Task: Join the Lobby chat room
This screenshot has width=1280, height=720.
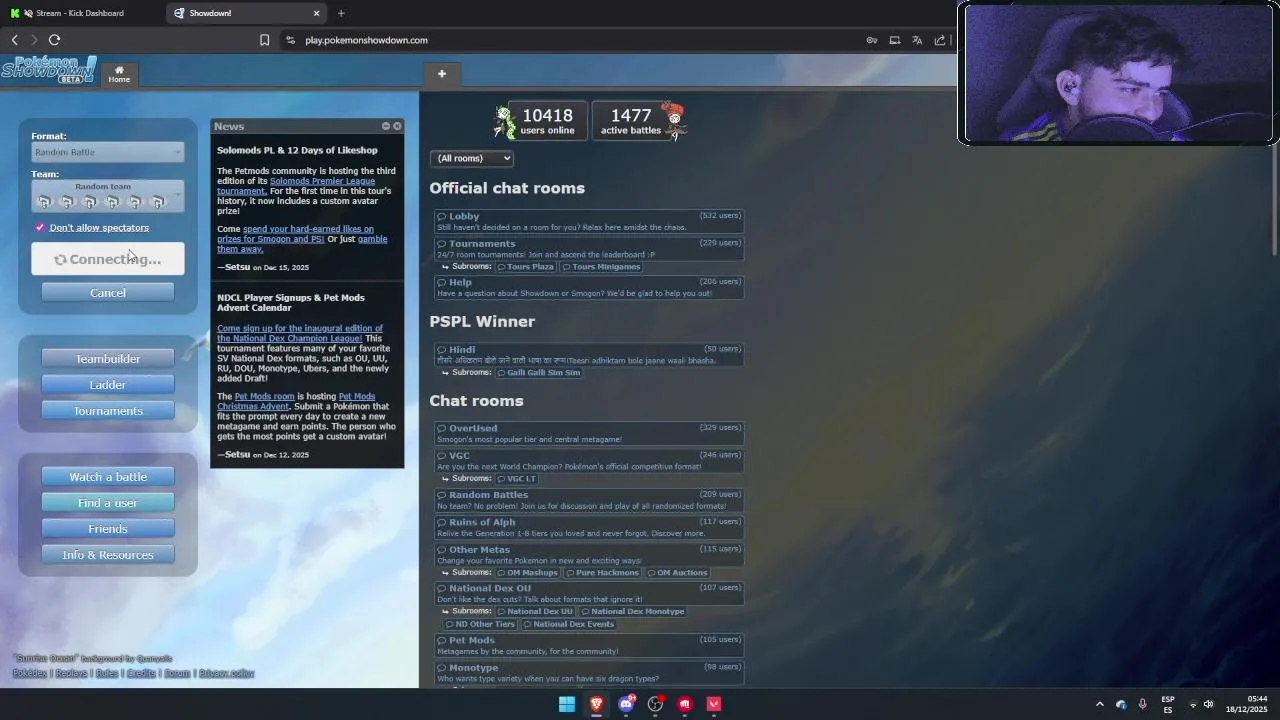Action: 588,221
